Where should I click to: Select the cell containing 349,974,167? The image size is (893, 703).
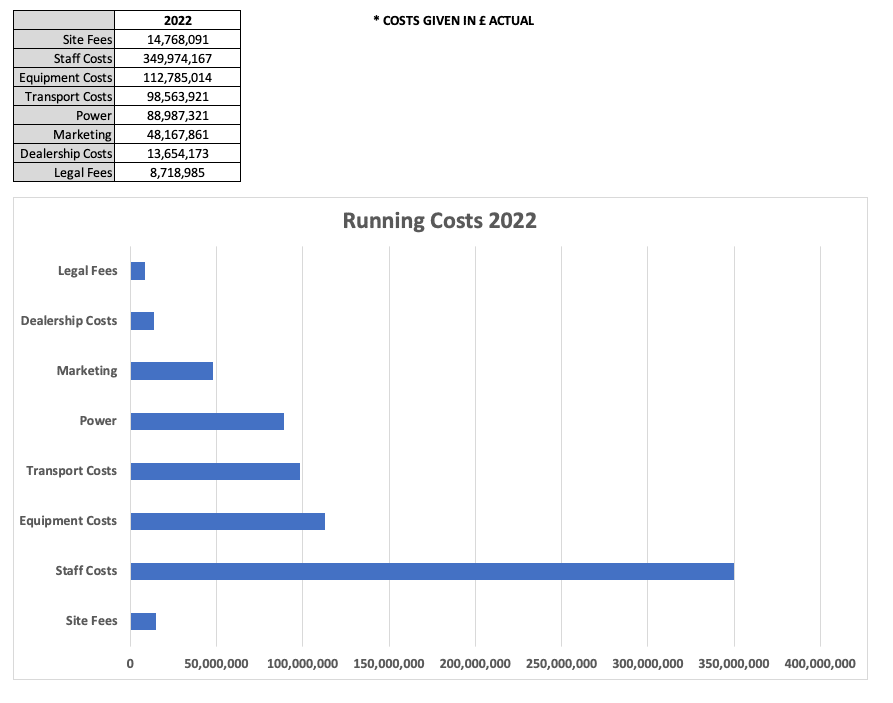[x=177, y=58]
